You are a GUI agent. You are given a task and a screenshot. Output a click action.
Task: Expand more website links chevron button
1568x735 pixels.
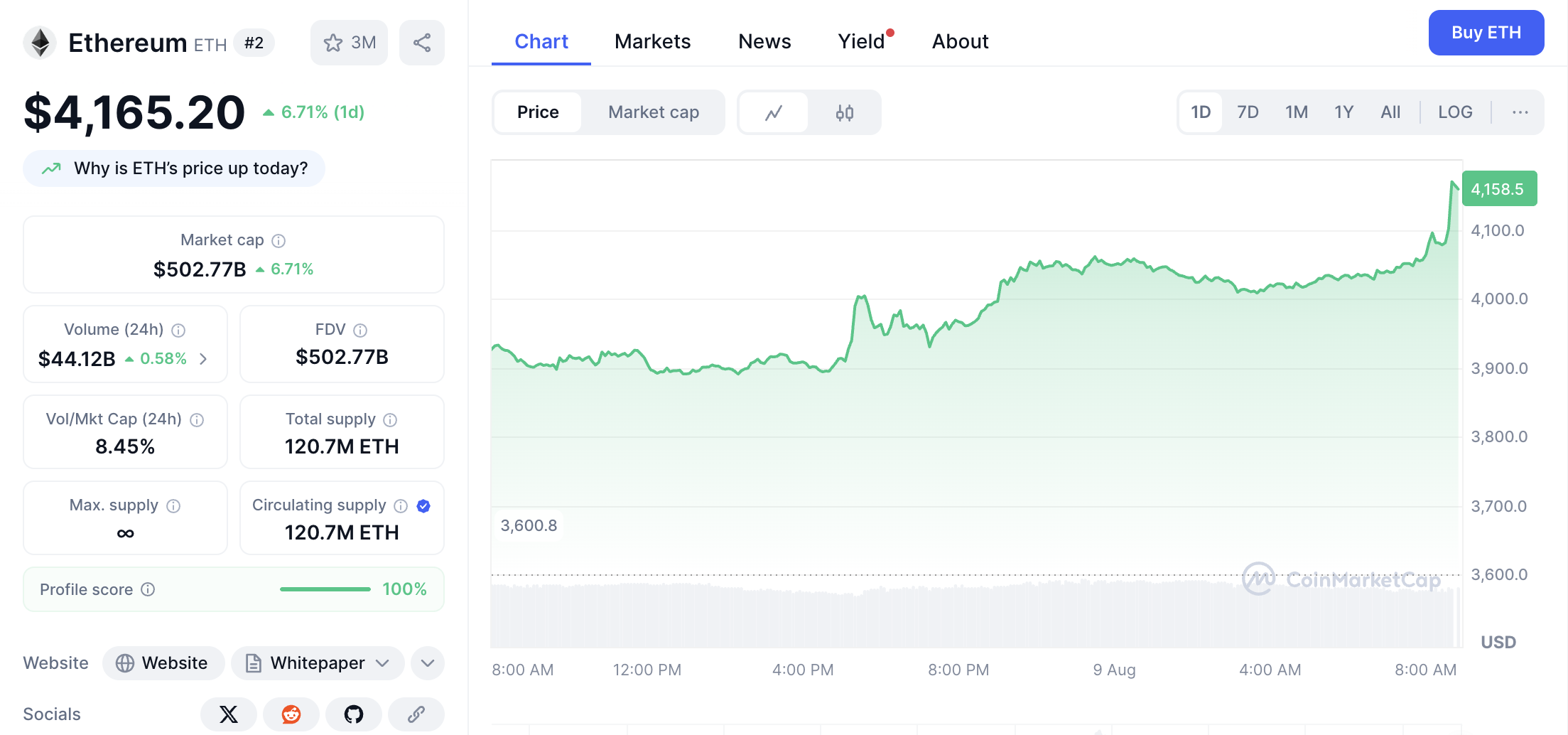[x=428, y=663]
